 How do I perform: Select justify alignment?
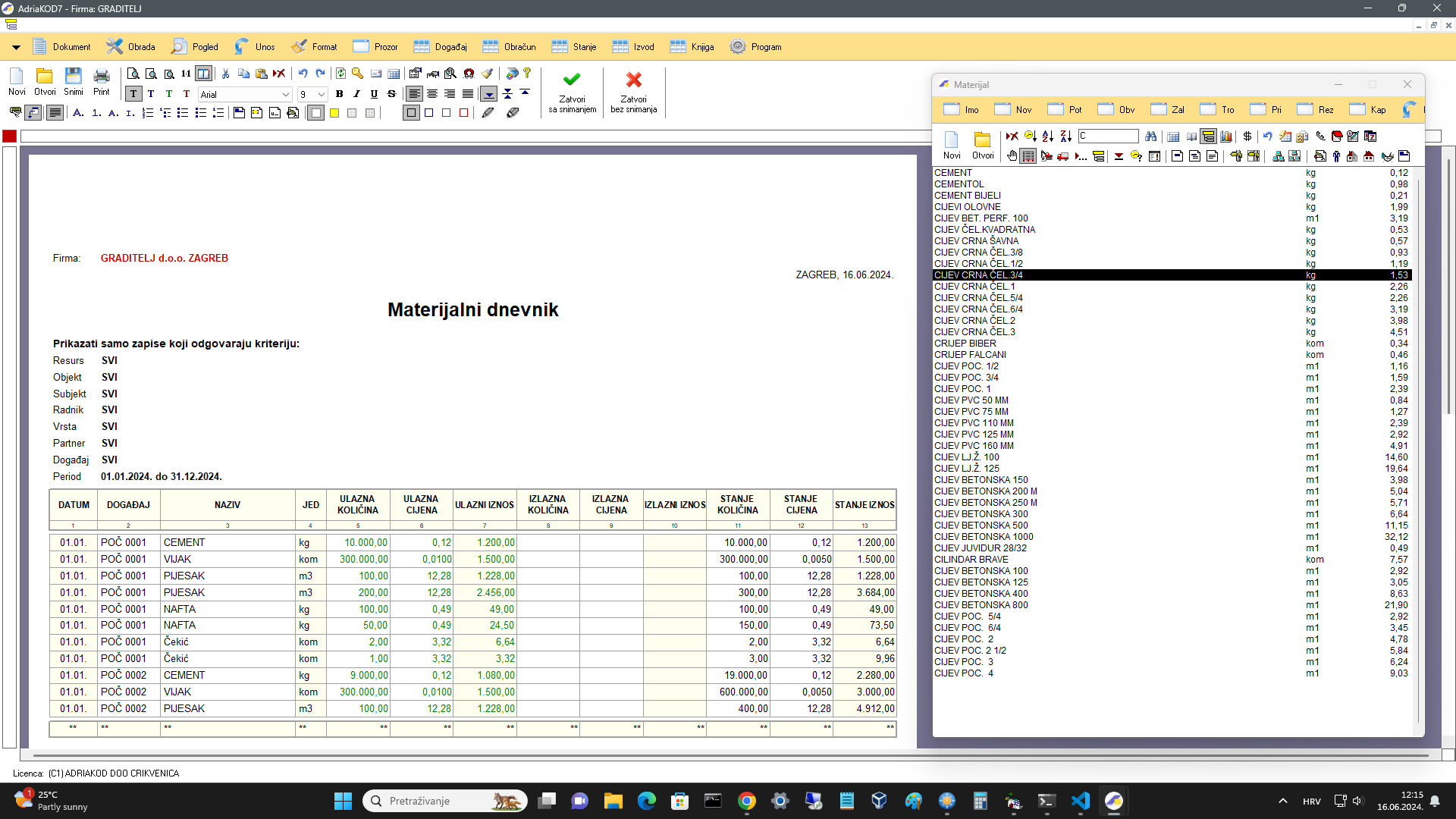(x=468, y=94)
